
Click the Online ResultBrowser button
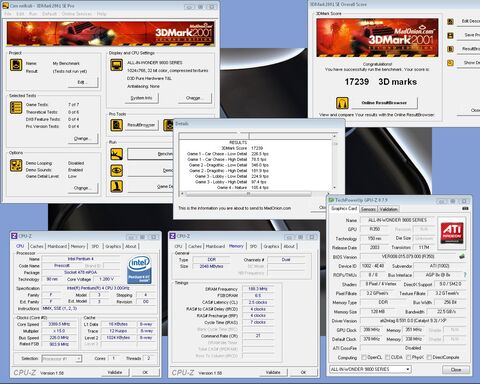(x=384, y=103)
